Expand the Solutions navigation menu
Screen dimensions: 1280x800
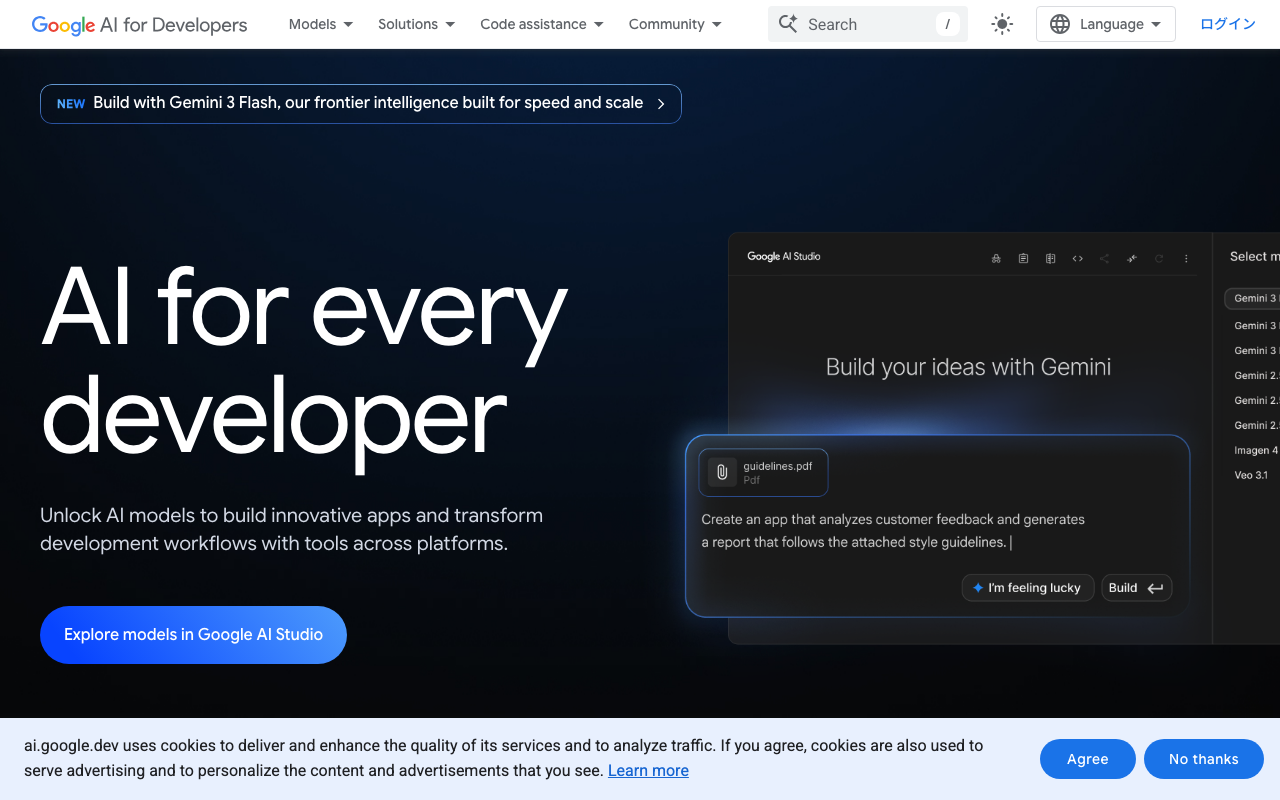[416, 24]
